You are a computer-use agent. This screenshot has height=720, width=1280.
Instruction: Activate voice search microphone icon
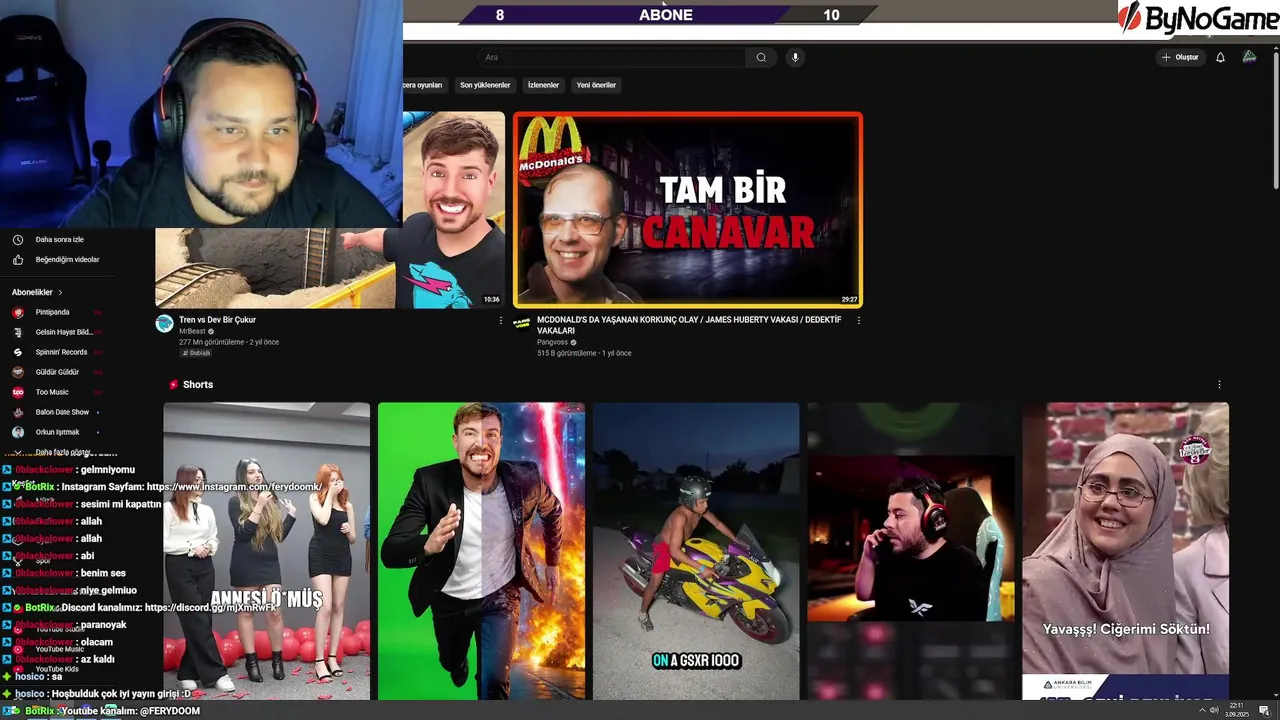click(795, 57)
